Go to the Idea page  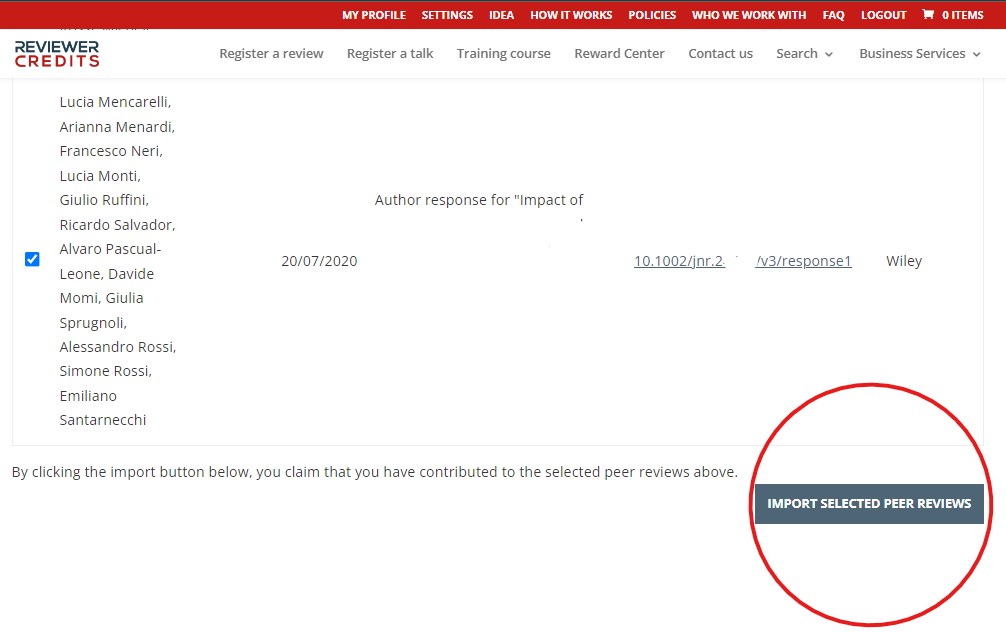tap(501, 15)
